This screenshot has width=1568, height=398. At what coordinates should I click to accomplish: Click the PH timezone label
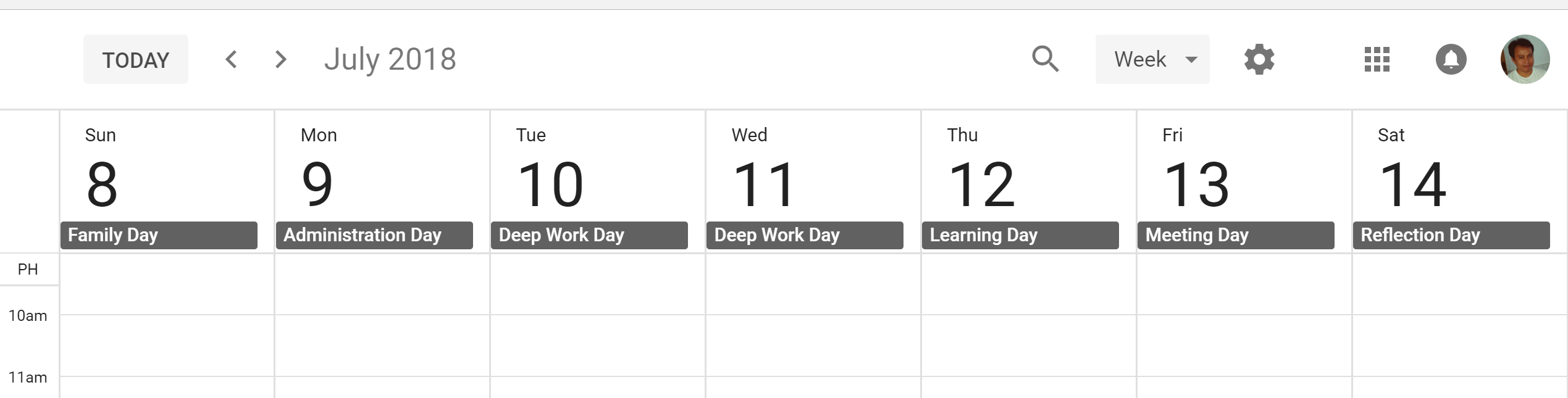coord(28,269)
